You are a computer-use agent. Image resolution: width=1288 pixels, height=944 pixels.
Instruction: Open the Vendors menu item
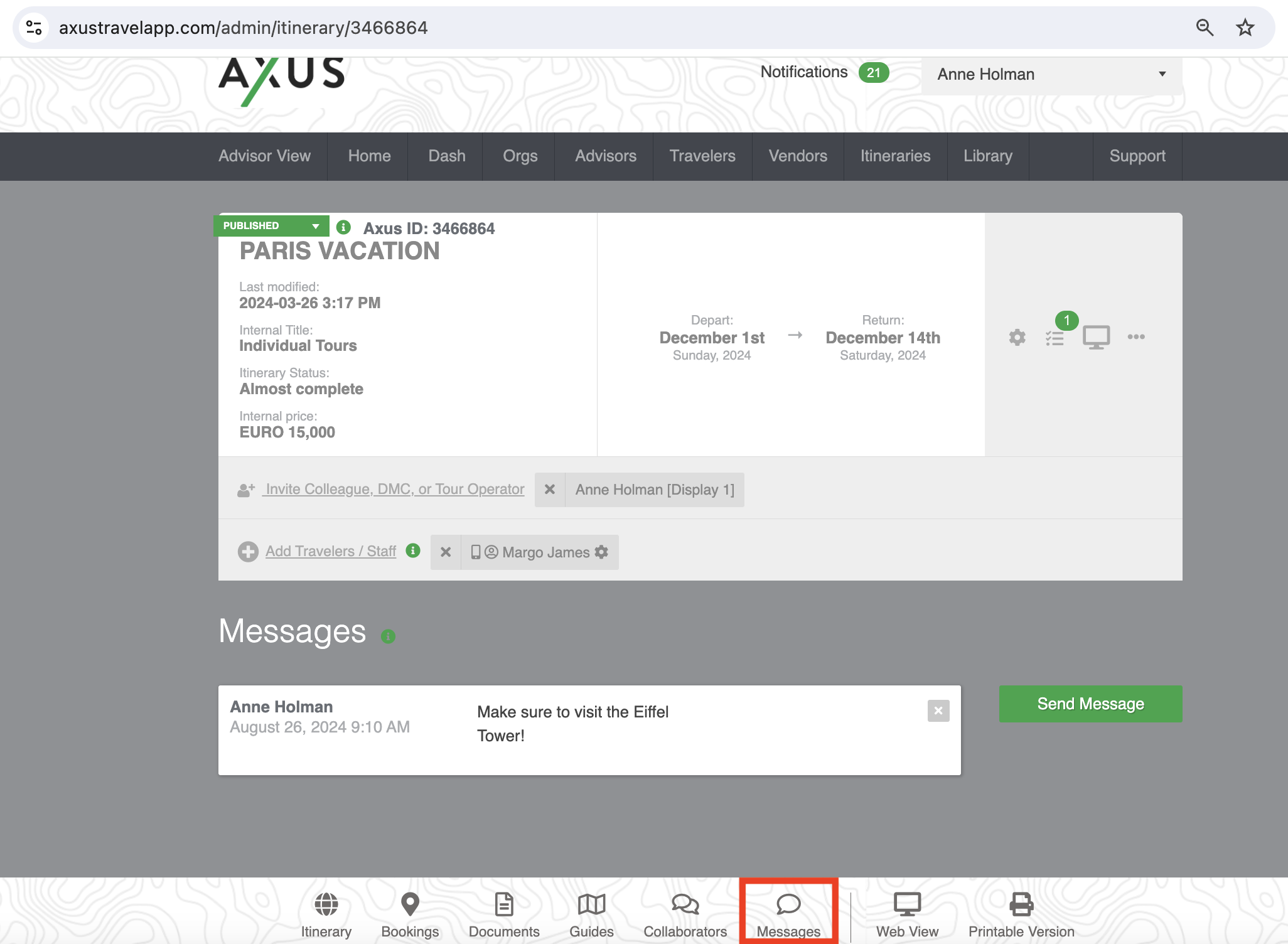tap(798, 156)
